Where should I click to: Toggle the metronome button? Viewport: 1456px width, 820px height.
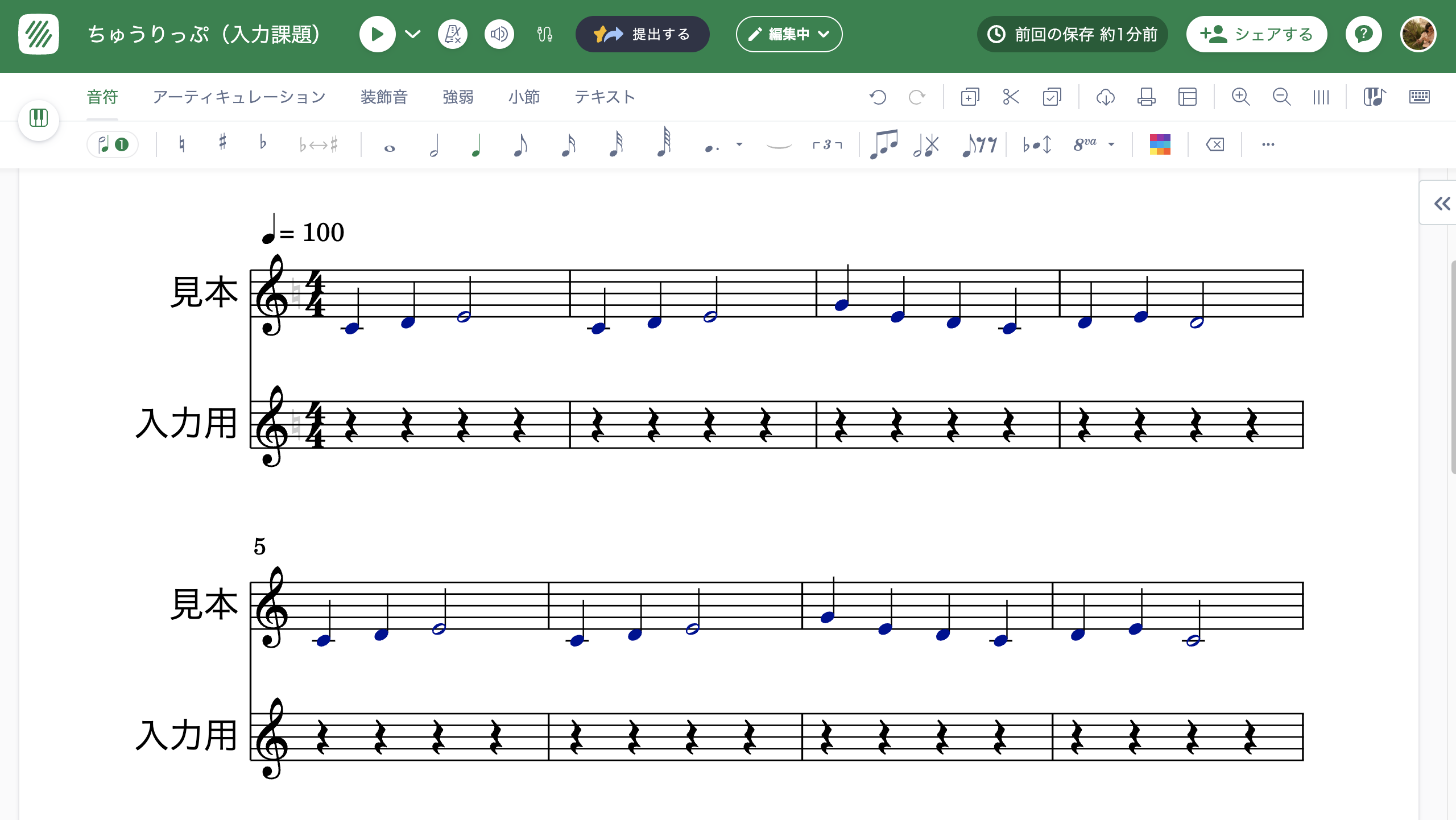pyautogui.click(x=453, y=35)
